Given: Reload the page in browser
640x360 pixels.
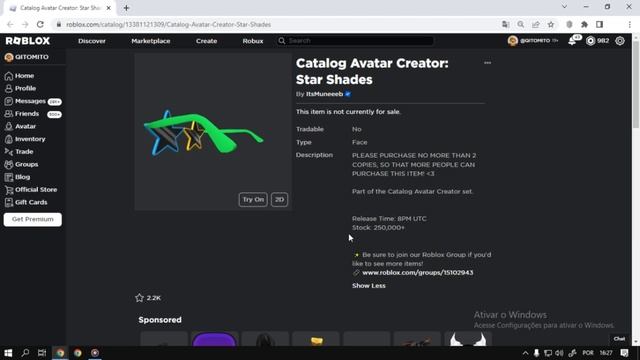Looking at the screenshot, I should pos(40,24).
